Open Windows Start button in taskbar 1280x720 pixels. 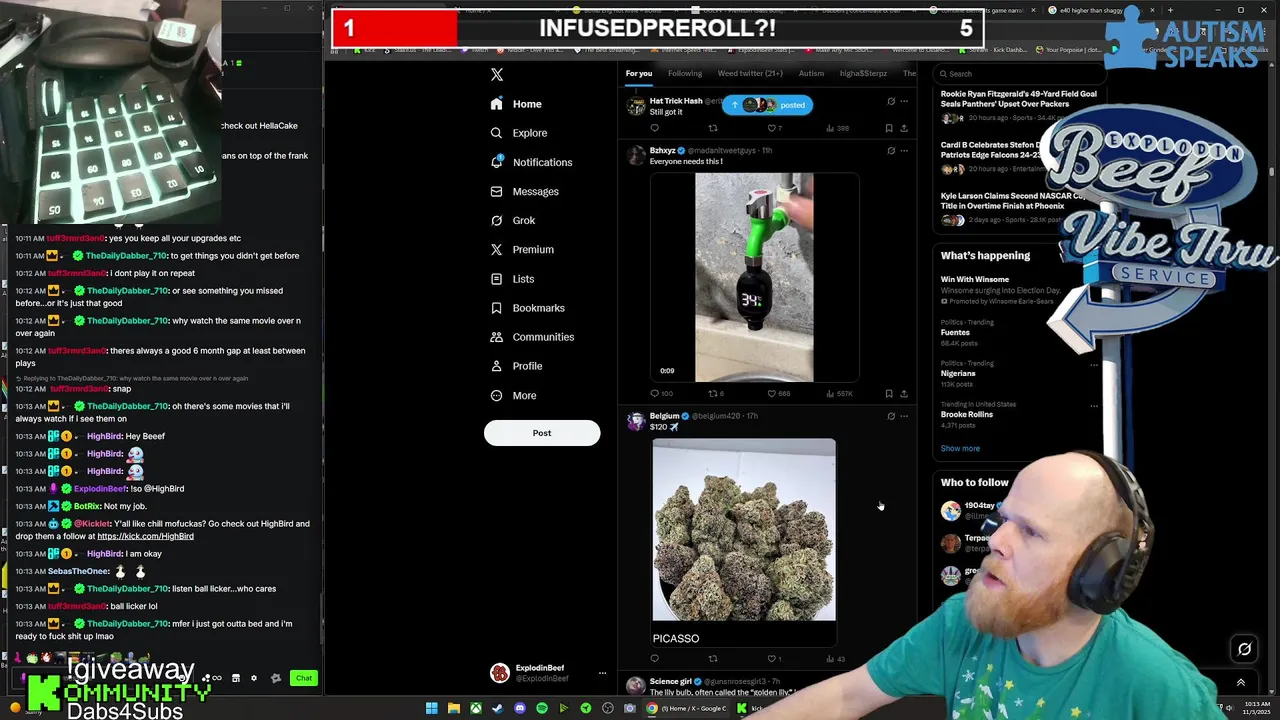click(x=432, y=708)
